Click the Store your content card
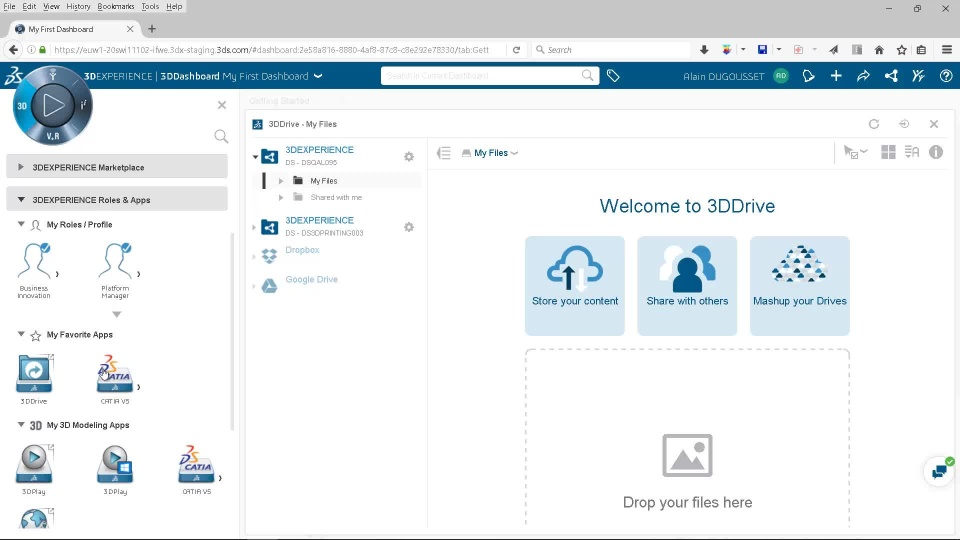The width and height of the screenshot is (960, 540). click(575, 285)
